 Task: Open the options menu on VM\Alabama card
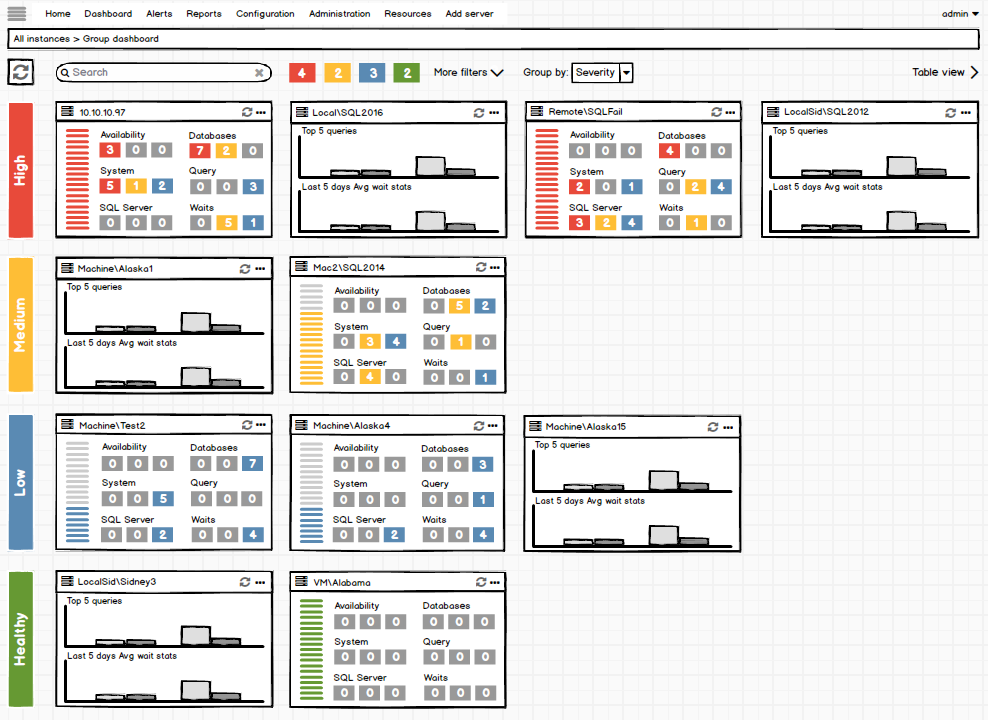[x=493, y=581]
